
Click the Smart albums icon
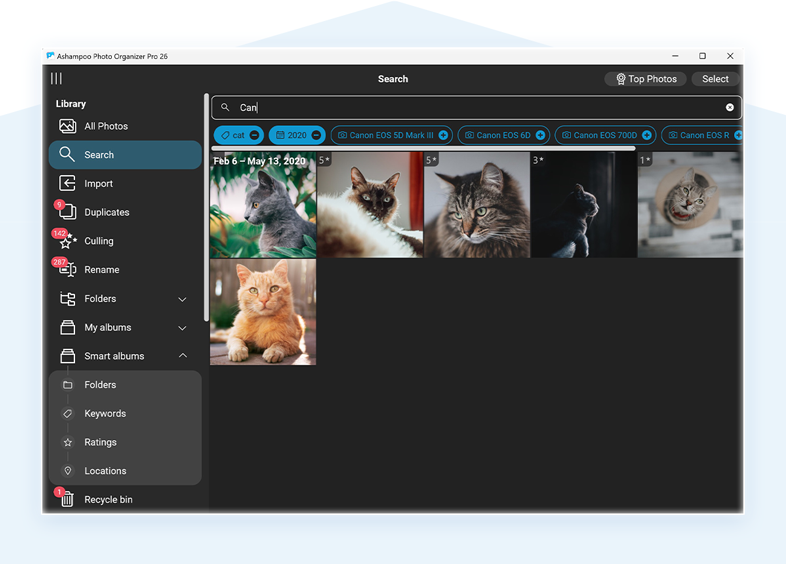pyautogui.click(x=67, y=356)
